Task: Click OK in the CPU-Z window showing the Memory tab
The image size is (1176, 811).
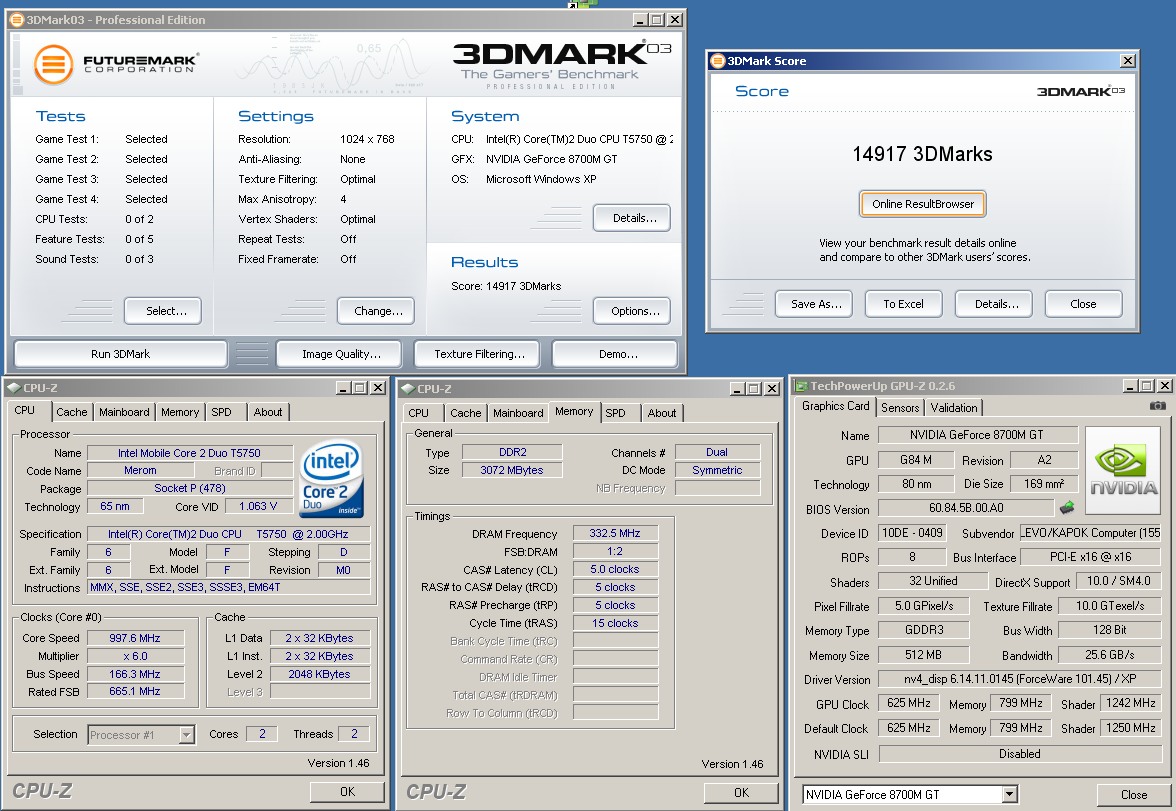Action: point(741,792)
